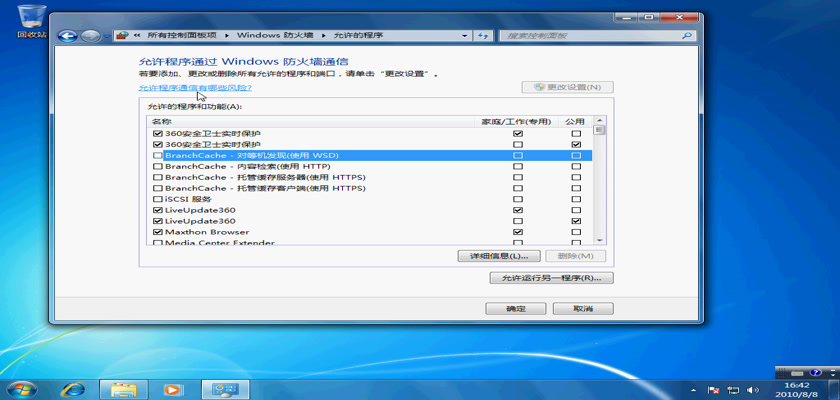Click the 详细信息(L)... button
This screenshot has height=400, width=840.
tap(498, 257)
